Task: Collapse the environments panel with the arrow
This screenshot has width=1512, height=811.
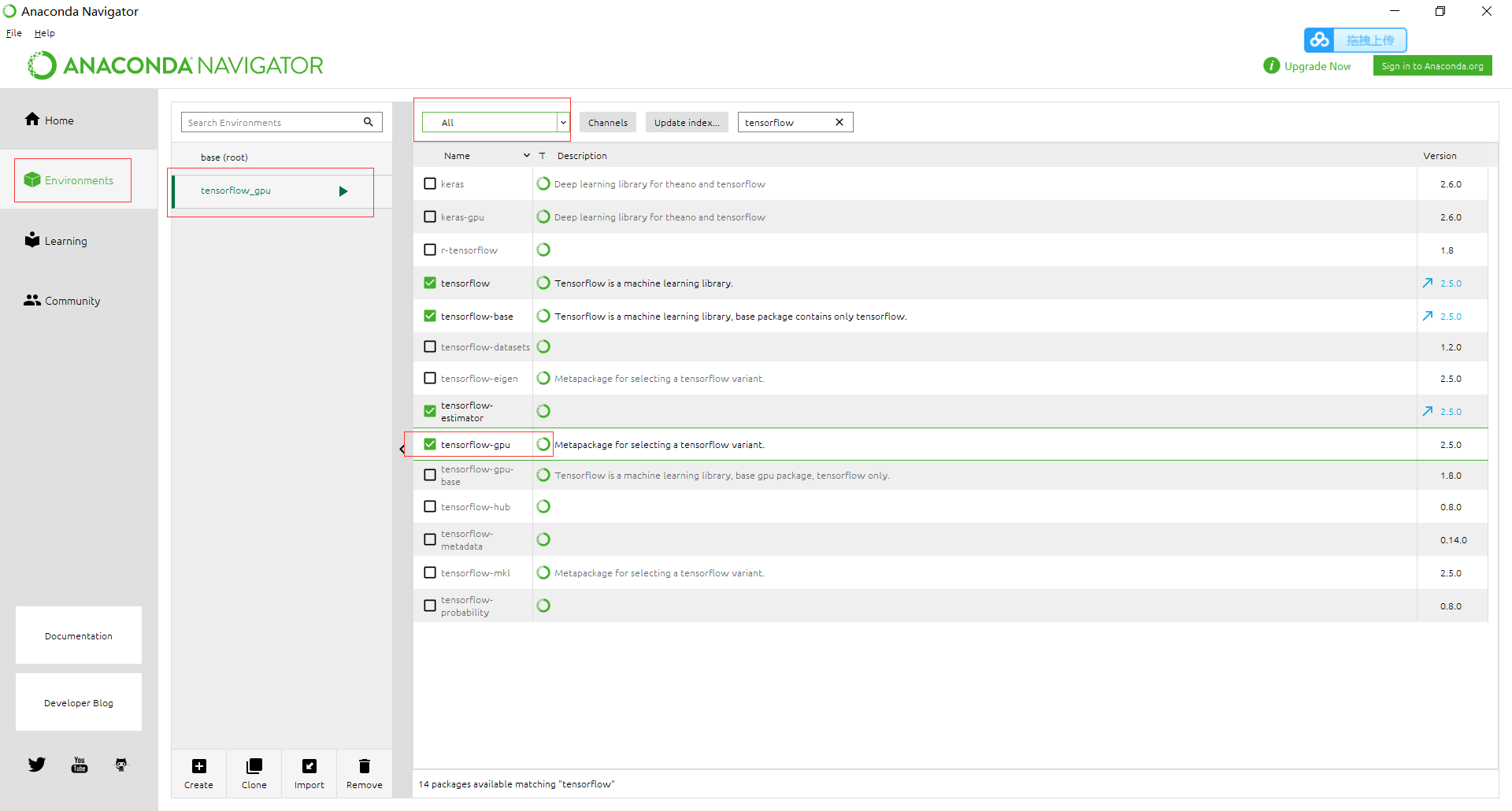Action: (x=402, y=449)
